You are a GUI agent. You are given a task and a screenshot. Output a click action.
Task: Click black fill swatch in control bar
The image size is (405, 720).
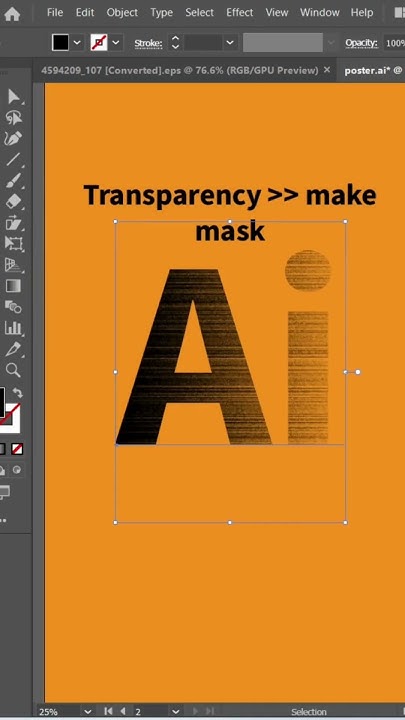click(60, 43)
